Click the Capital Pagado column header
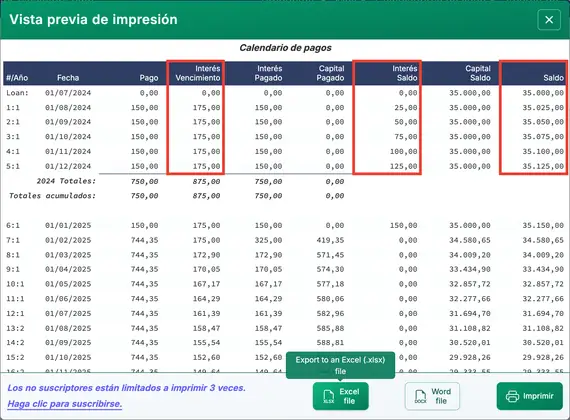570x420 pixels. (x=330, y=73)
